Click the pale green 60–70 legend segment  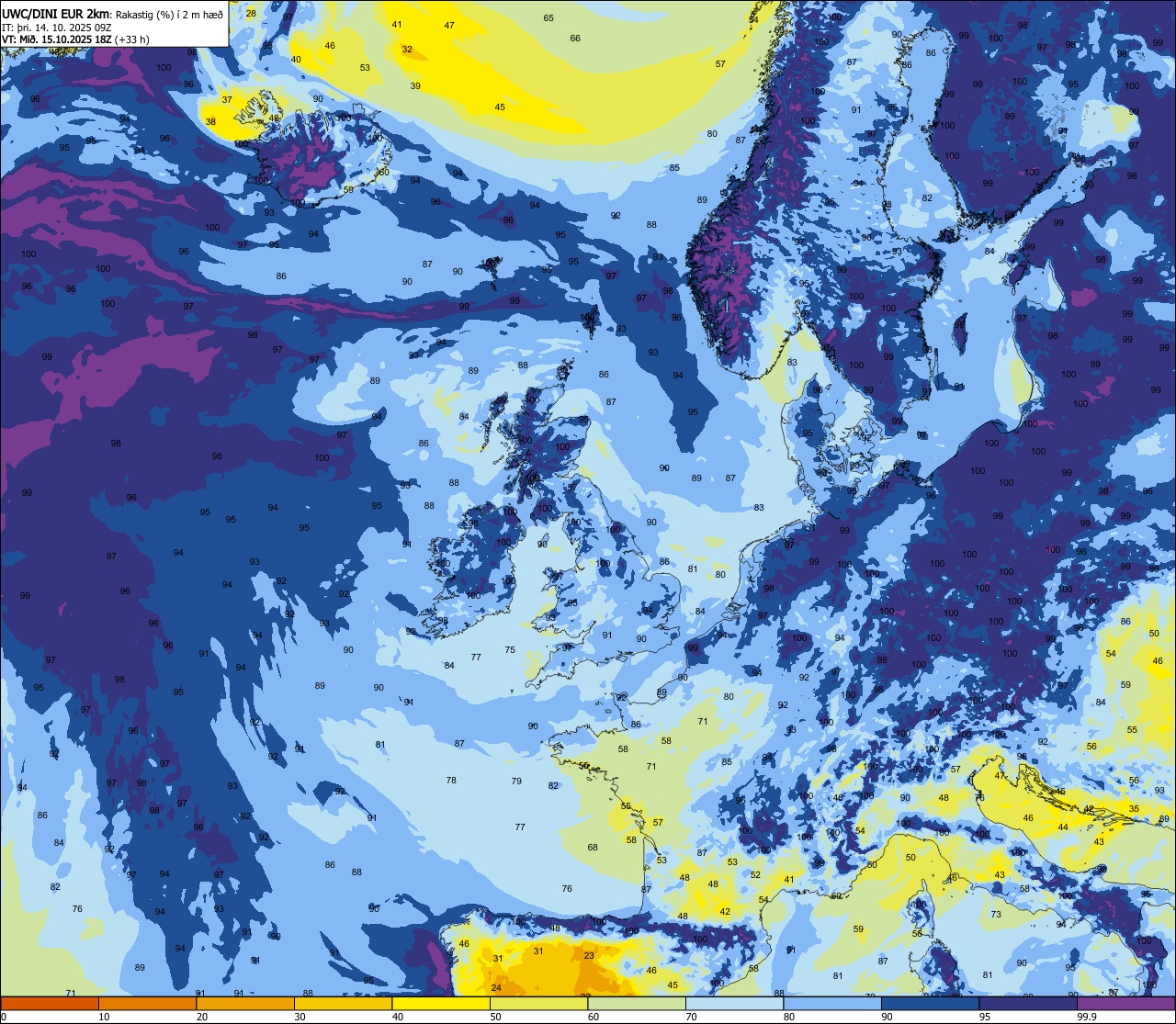[x=637, y=1003]
